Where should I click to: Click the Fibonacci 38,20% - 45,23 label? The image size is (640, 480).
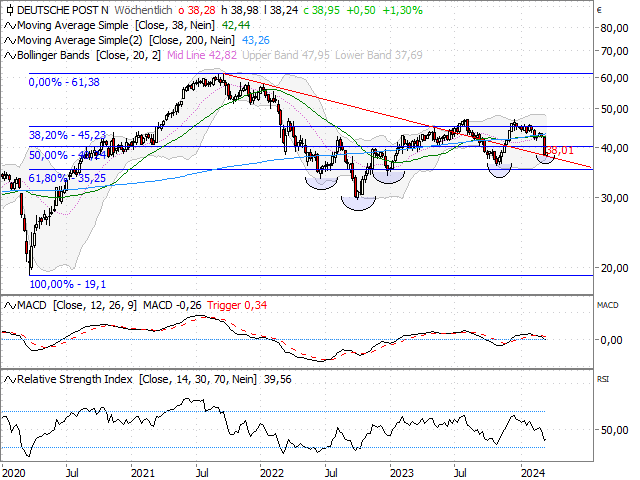point(67,135)
